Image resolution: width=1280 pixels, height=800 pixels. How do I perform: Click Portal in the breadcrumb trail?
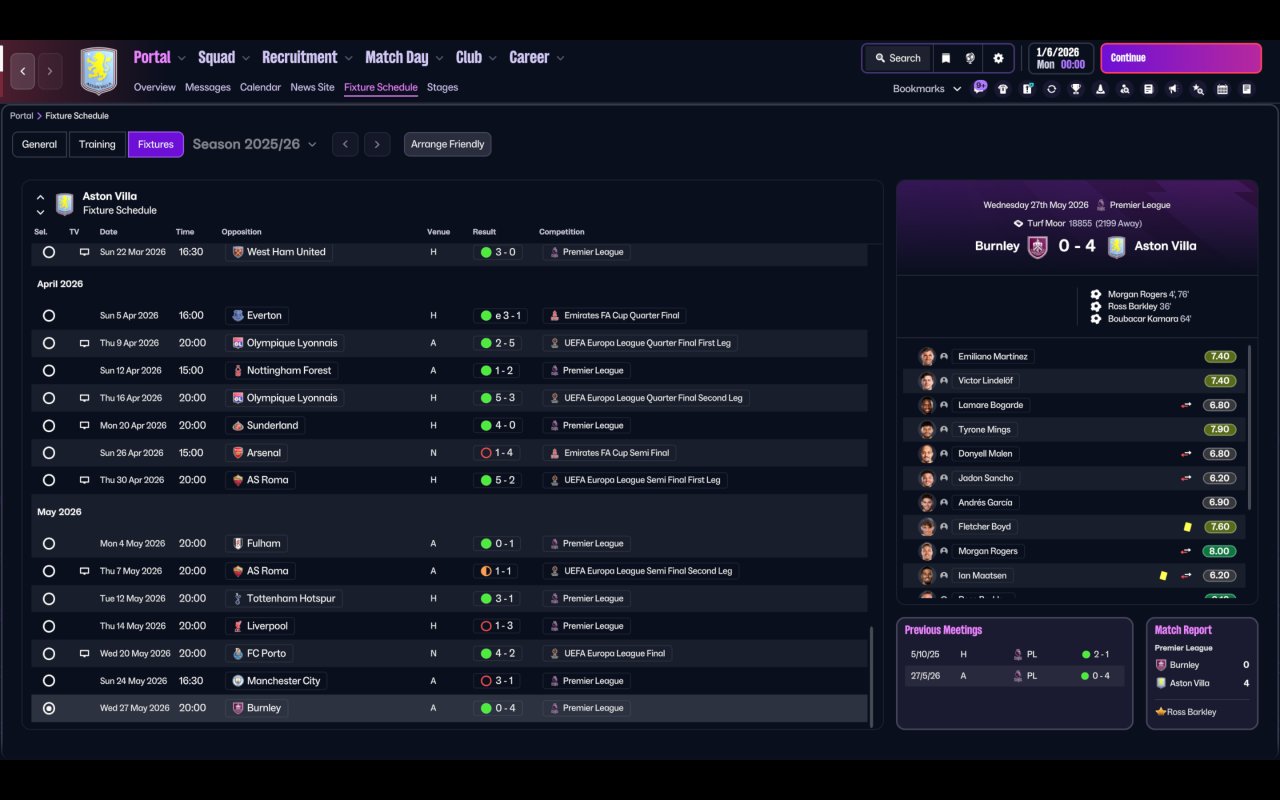[x=21, y=116]
